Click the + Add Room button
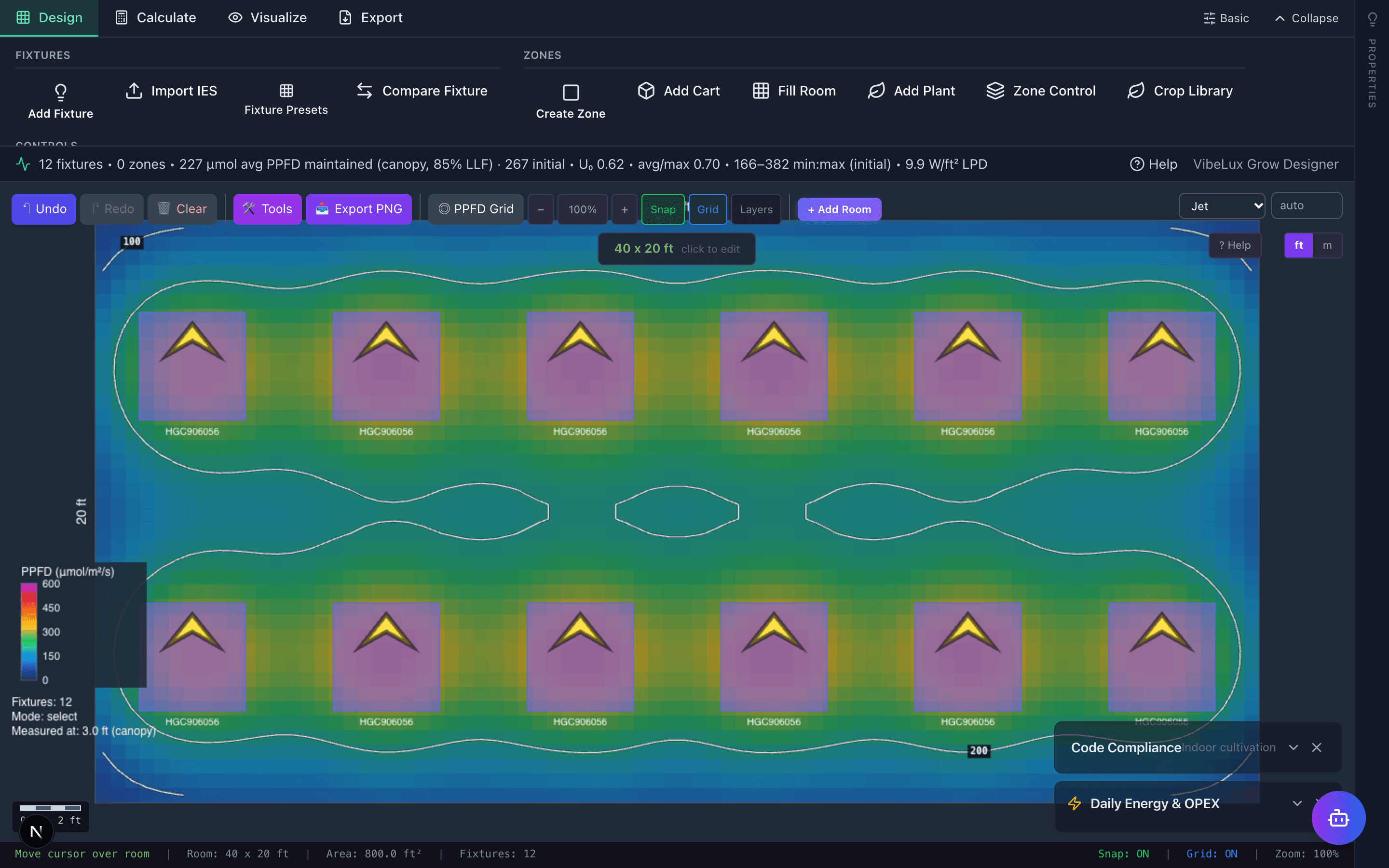 click(x=839, y=209)
